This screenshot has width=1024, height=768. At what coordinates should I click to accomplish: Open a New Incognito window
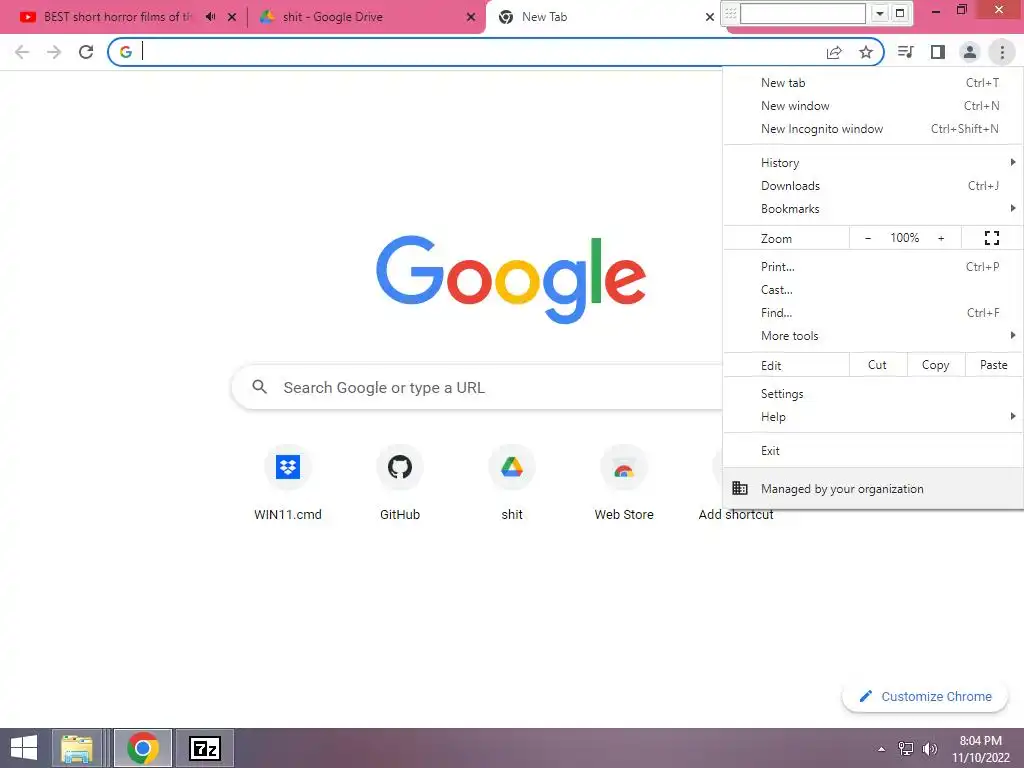[873, 129]
